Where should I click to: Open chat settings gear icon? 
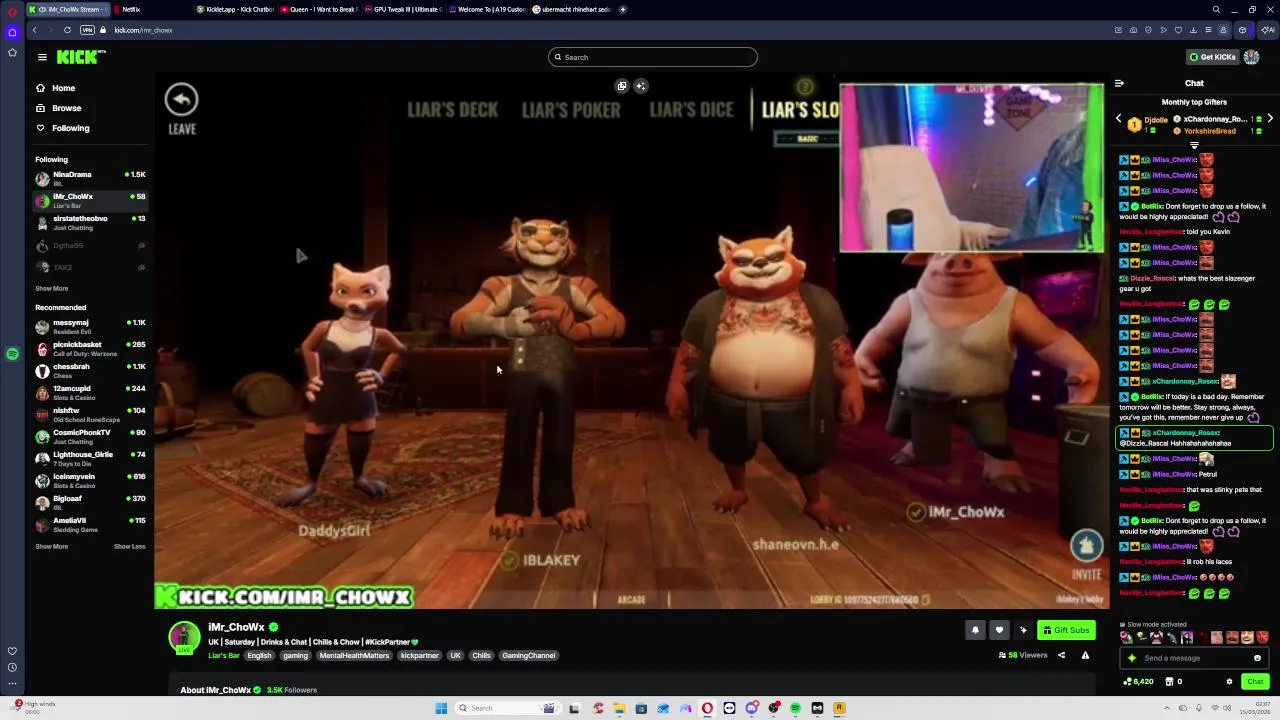pyautogui.click(x=1229, y=681)
